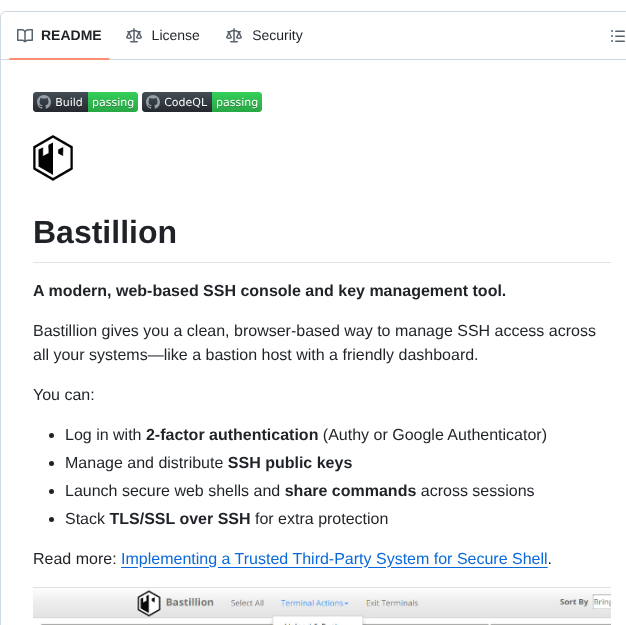This screenshot has height=625, width=626.
Task: Click the 'You can:' line
Action: click(x=64, y=395)
